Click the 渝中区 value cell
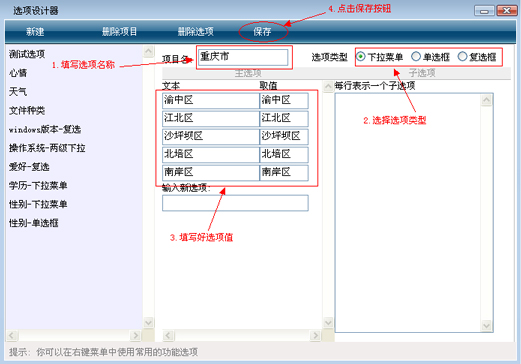The width and height of the screenshot is (521, 364). coord(284,101)
